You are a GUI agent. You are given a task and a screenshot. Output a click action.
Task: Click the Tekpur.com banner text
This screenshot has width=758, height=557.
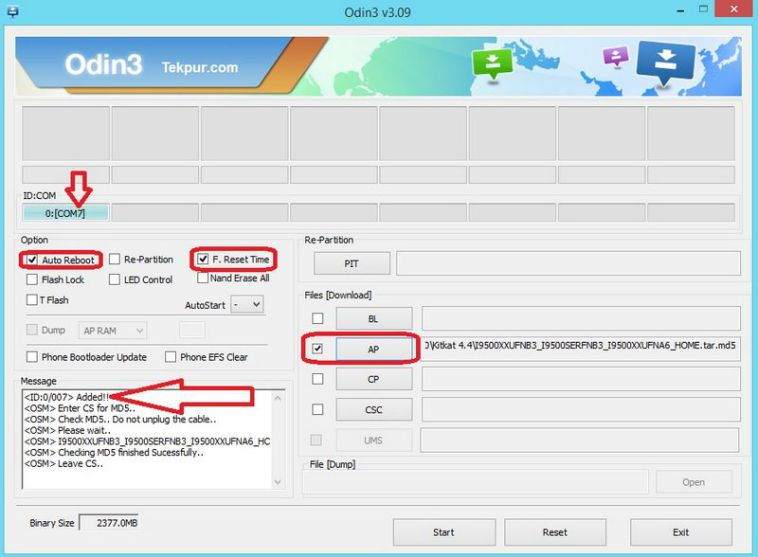(200, 67)
